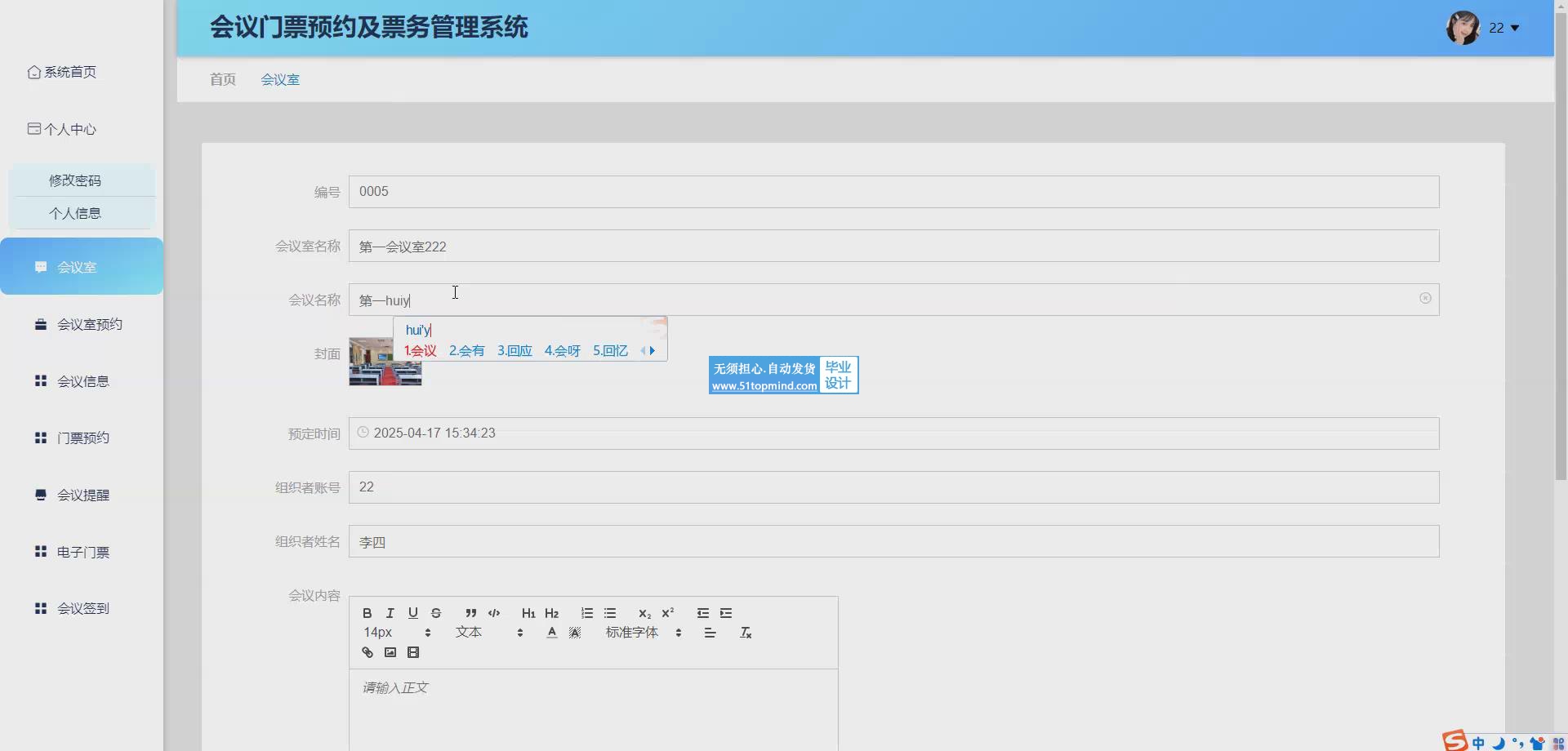Insert a video into meeting content
This screenshot has width=1568, height=751.
413,652
